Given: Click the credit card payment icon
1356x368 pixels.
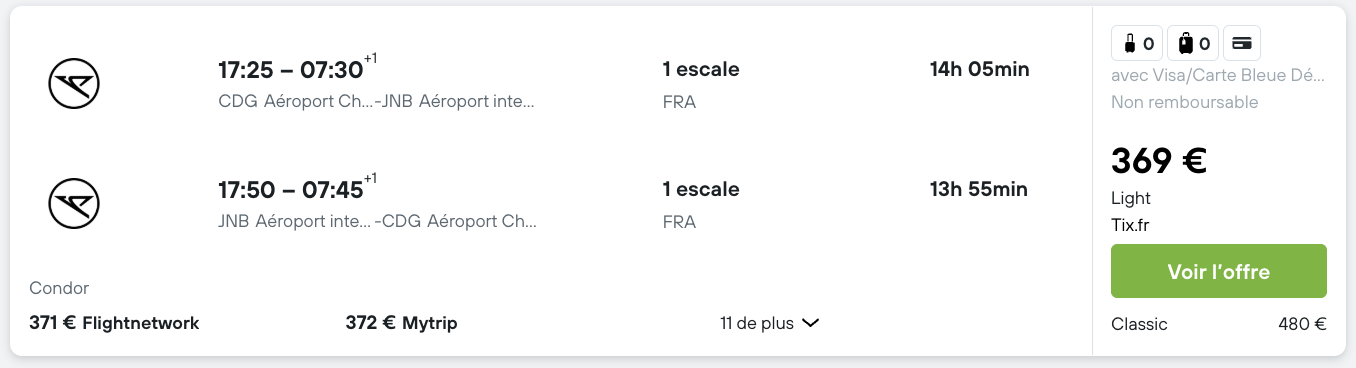Looking at the screenshot, I should [1243, 43].
